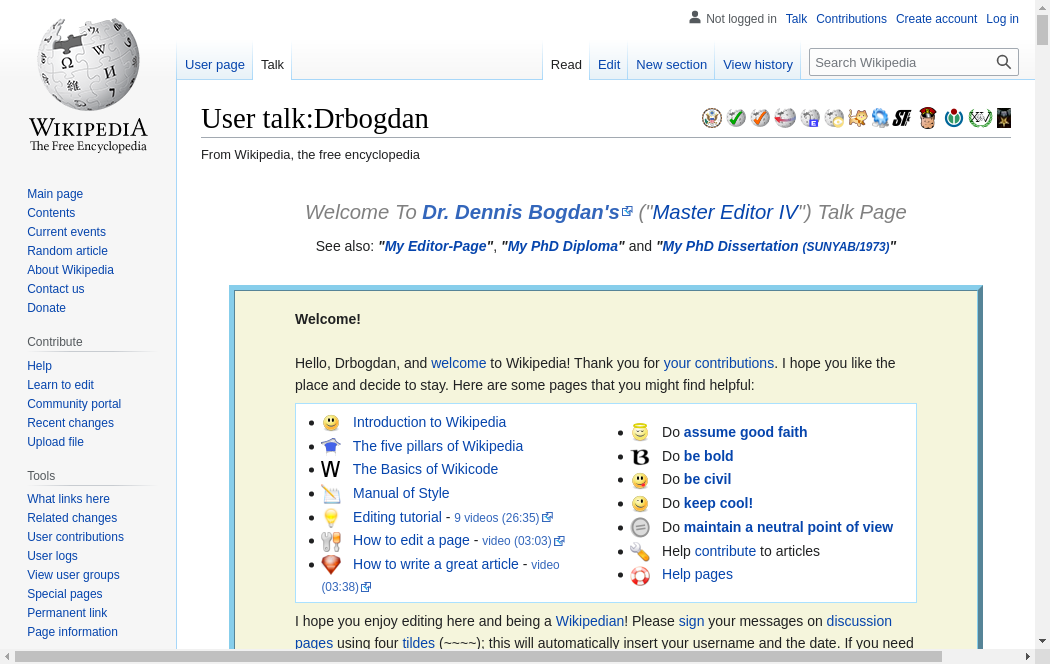Screen dimensions: 1050x664
Task: Click the bold B icon beside be bold
Action: click(640, 457)
